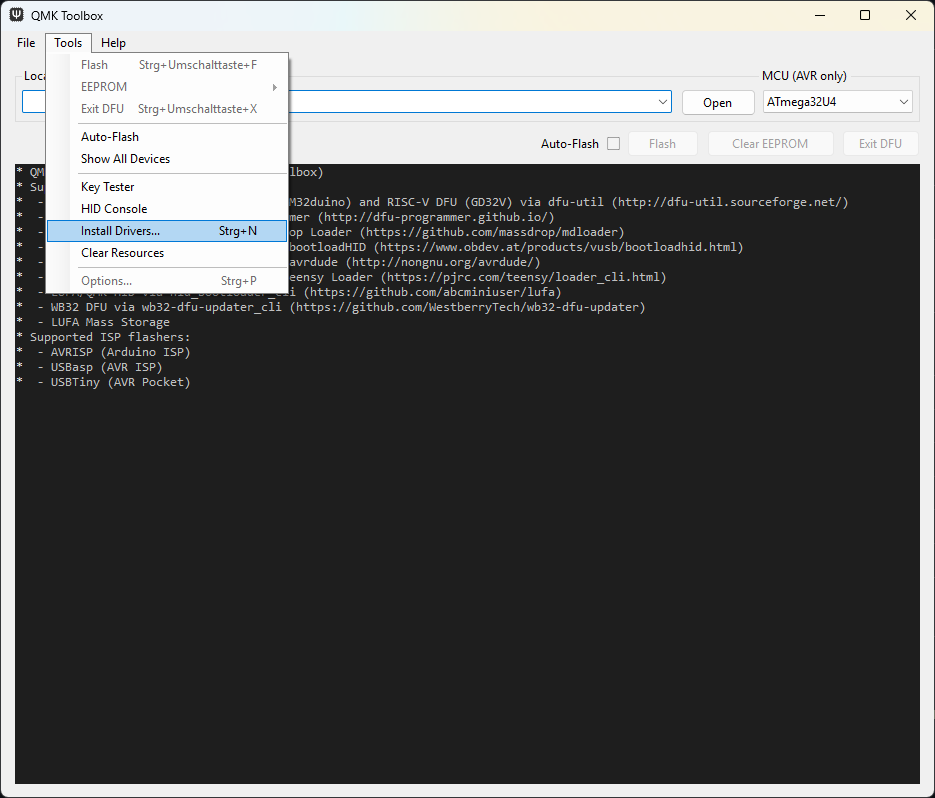The width and height of the screenshot is (935, 798).
Task: Click the mdloader github URL text
Action: [x=492, y=232]
